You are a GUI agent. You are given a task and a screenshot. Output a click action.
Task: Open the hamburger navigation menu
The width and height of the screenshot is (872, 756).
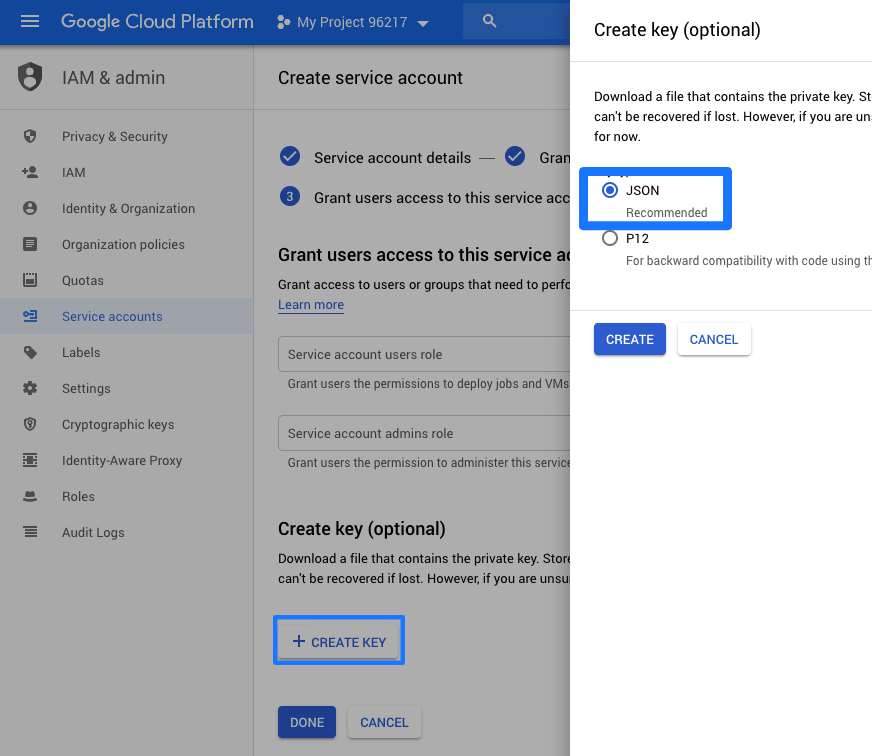[30, 22]
